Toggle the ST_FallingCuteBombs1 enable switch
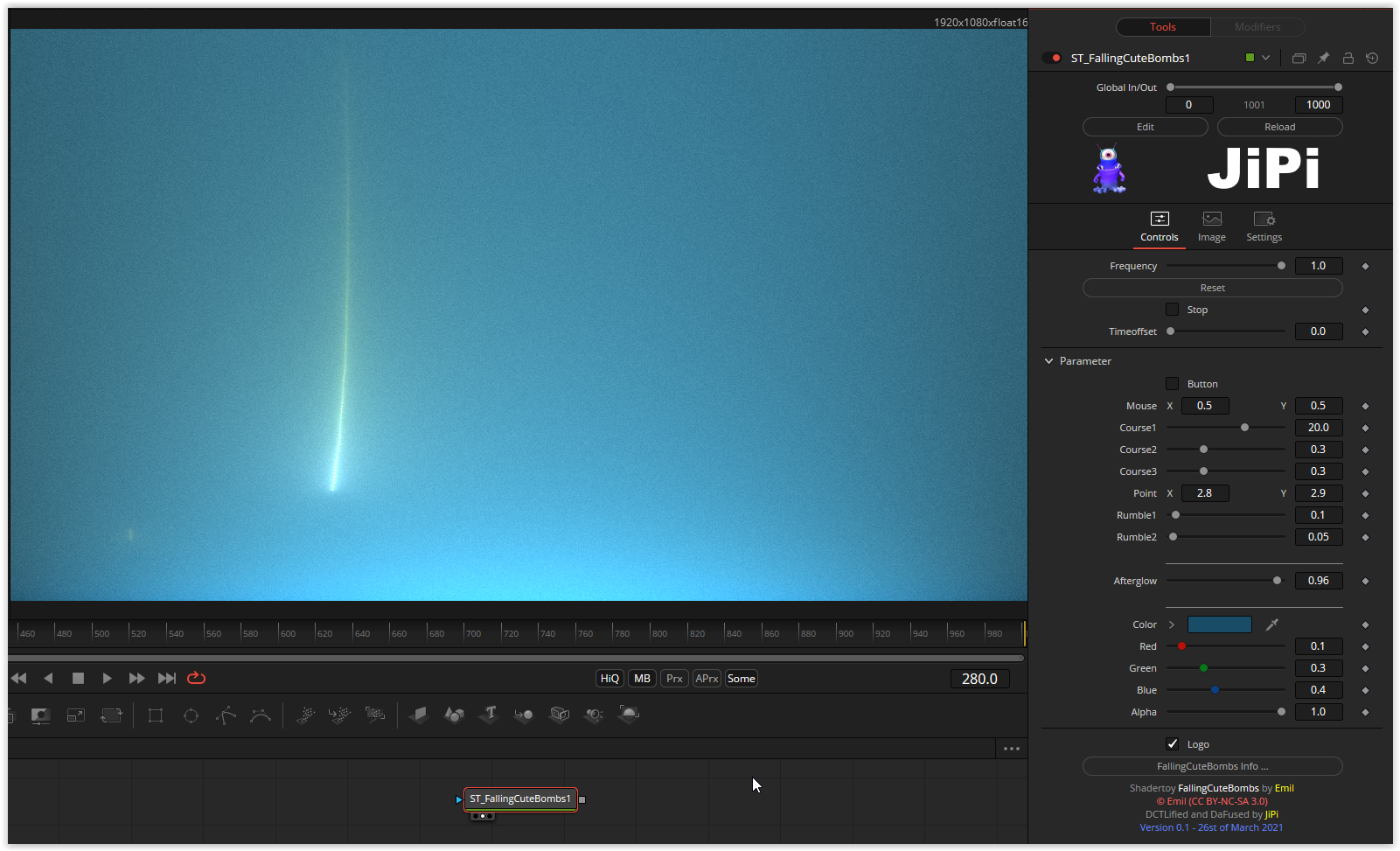The height and width of the screenshot is (851, 1400). coord(1052,58)
